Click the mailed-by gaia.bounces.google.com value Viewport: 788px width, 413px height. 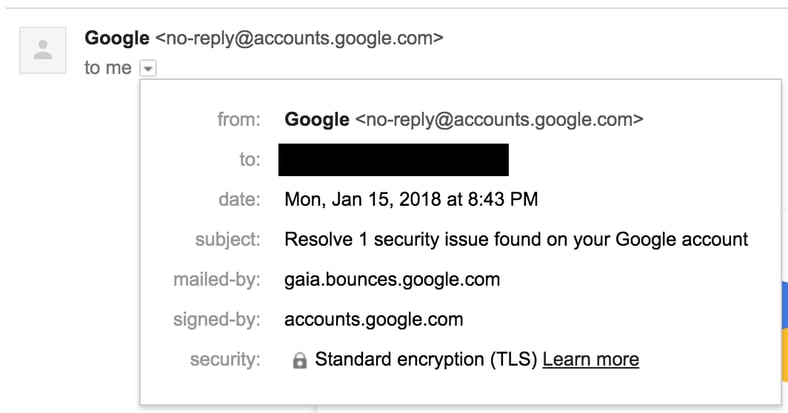tap(392, 279)
